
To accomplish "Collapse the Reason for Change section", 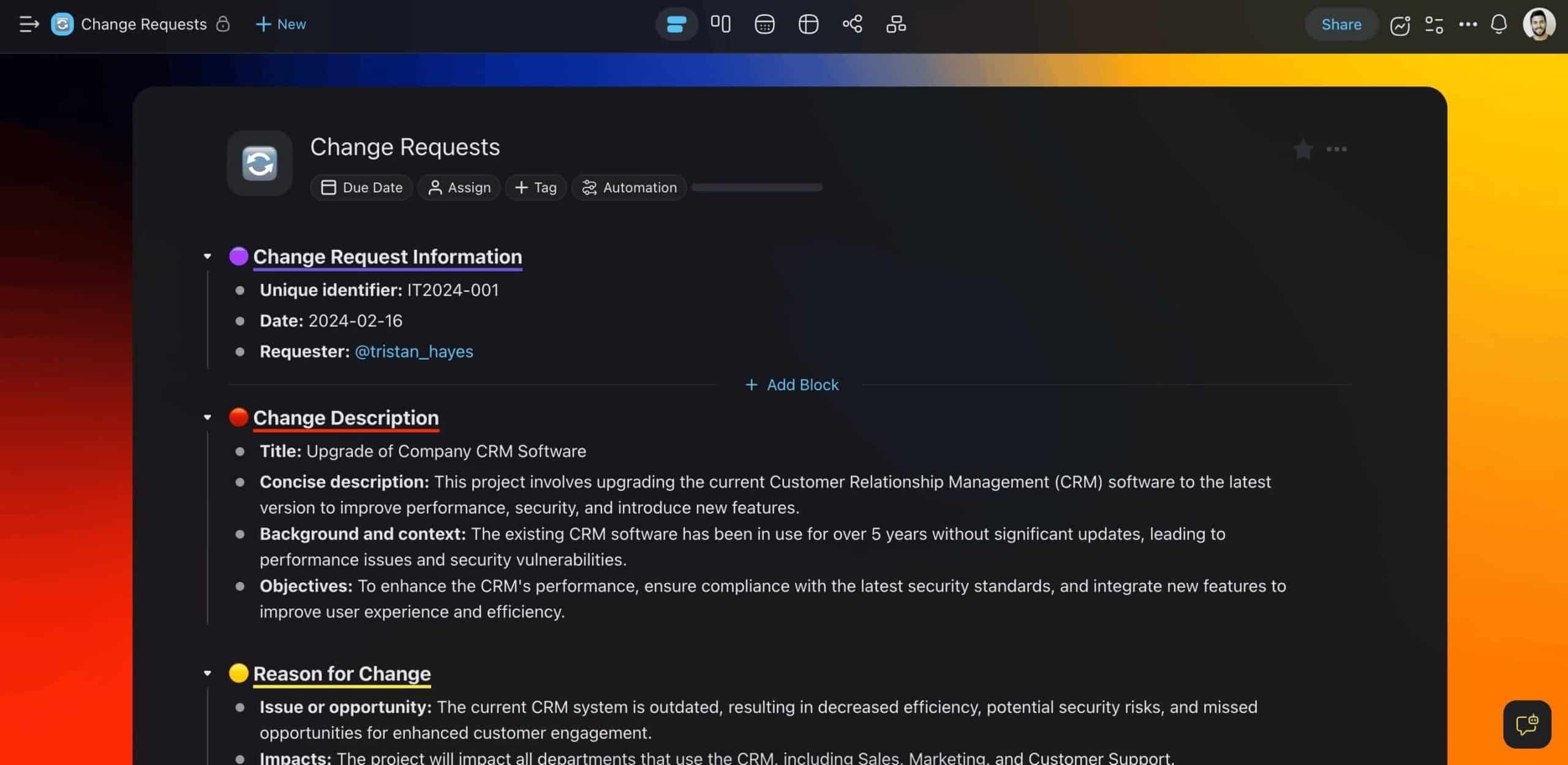I will (x=207, y=673).
